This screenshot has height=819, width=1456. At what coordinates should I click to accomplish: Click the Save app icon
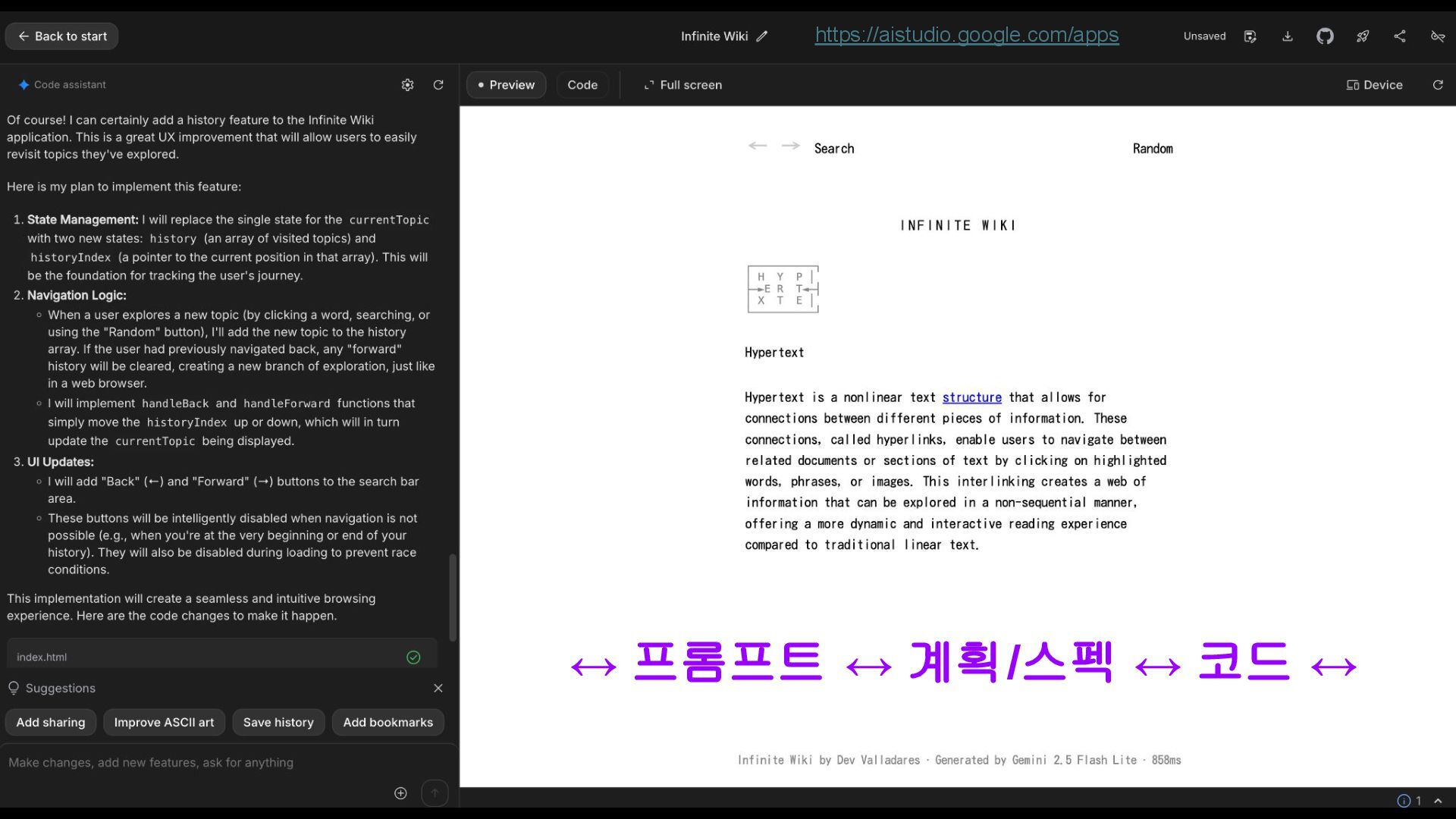(x=1250, y=36)
